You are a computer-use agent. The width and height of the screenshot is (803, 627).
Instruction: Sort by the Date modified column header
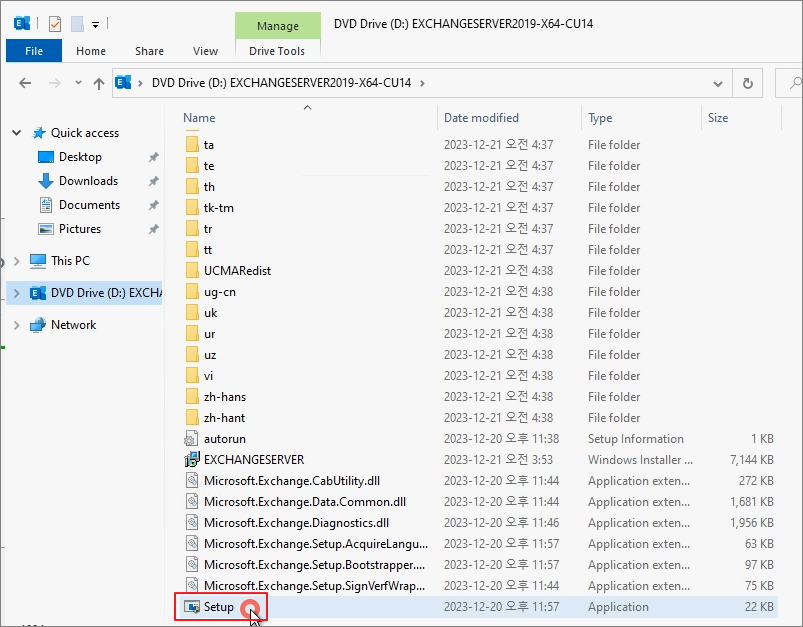[x=481, y=118]
